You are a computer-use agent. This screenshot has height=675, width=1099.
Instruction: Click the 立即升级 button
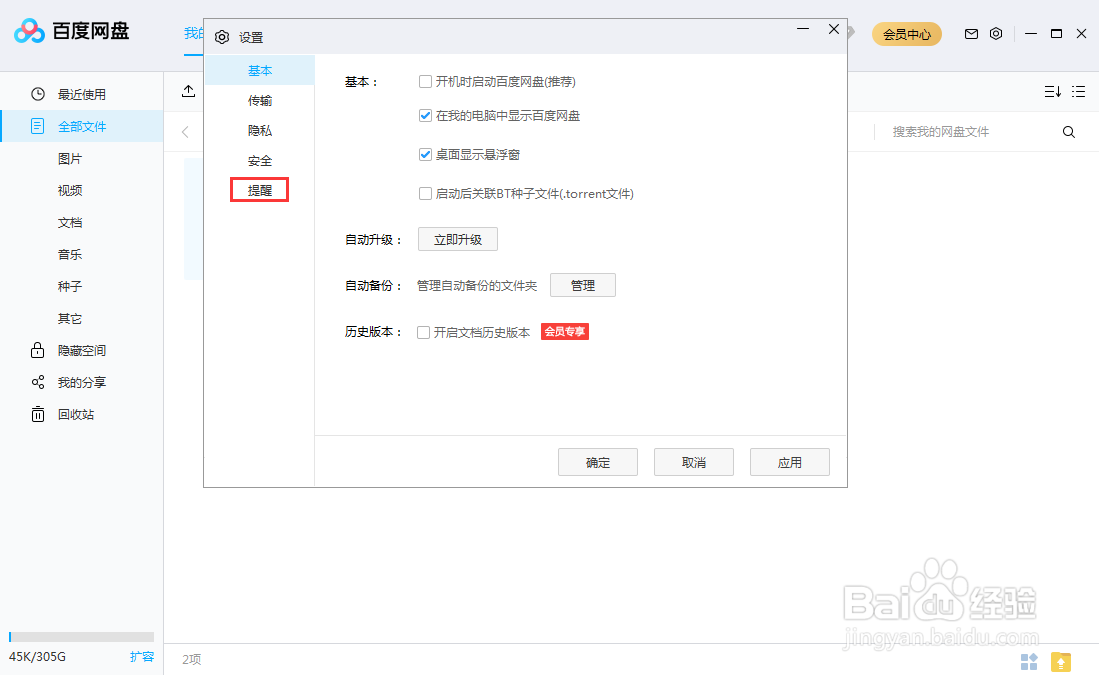pos(458,240)
